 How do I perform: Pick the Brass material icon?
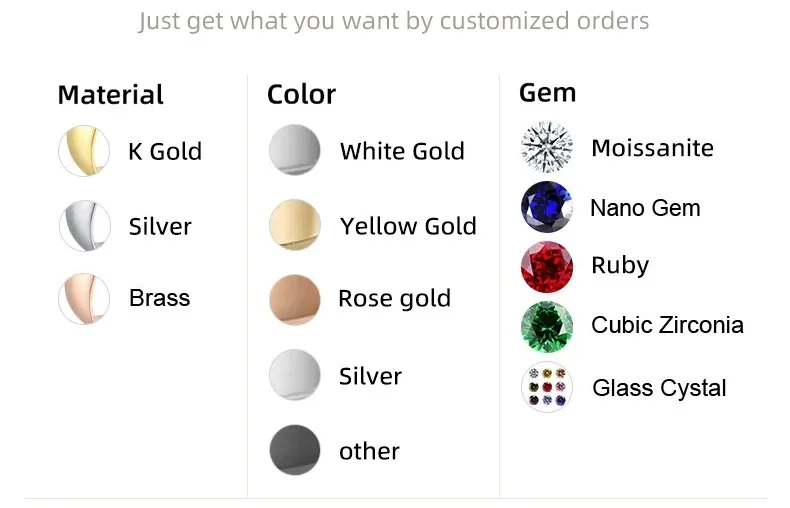pyautogui.click(x=84, y=298)
